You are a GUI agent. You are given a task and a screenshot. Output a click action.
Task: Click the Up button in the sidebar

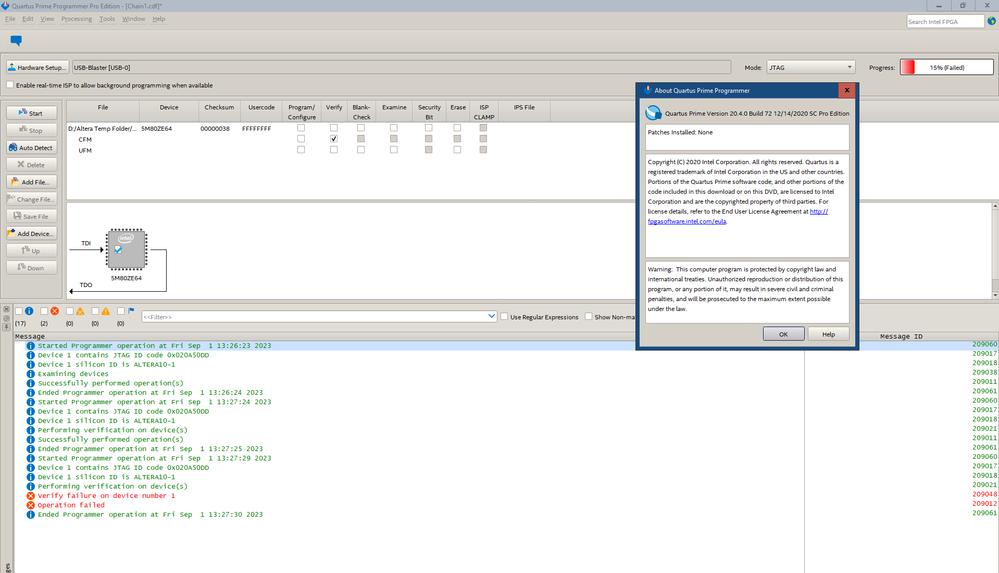pyautogui.click(x=32, y=250)
